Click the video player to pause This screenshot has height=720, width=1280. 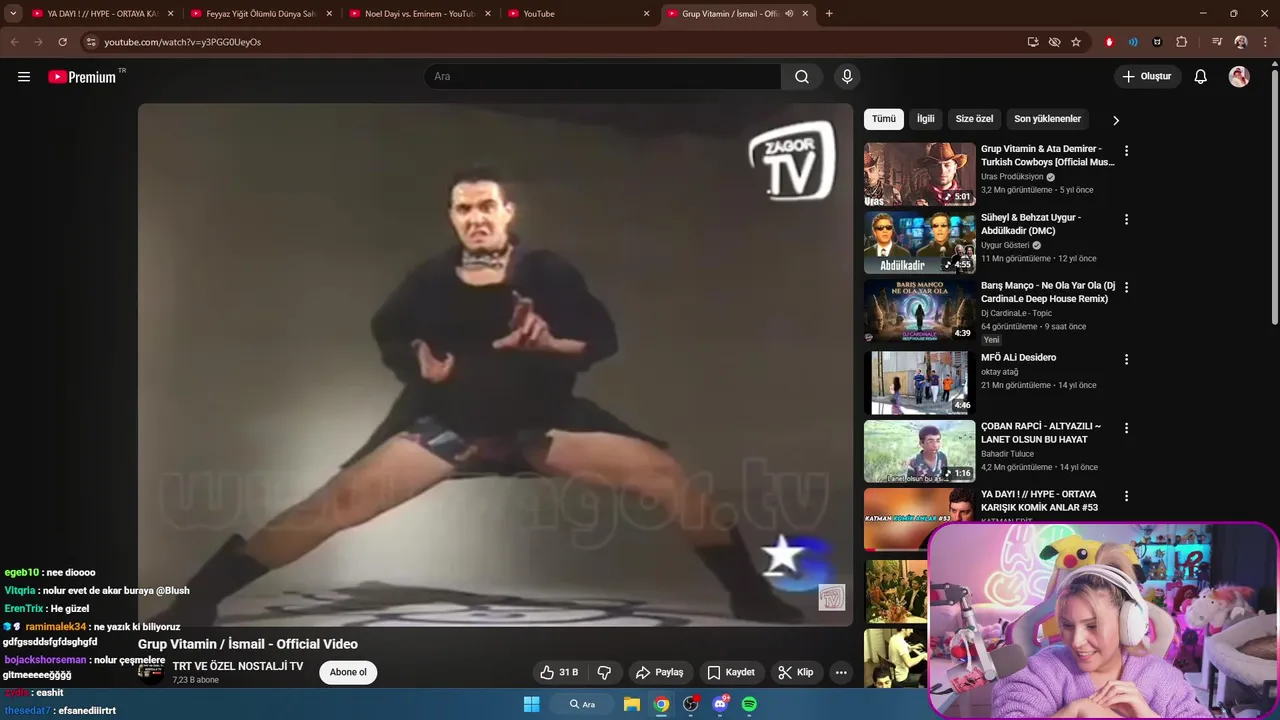(x=495, y=365)
